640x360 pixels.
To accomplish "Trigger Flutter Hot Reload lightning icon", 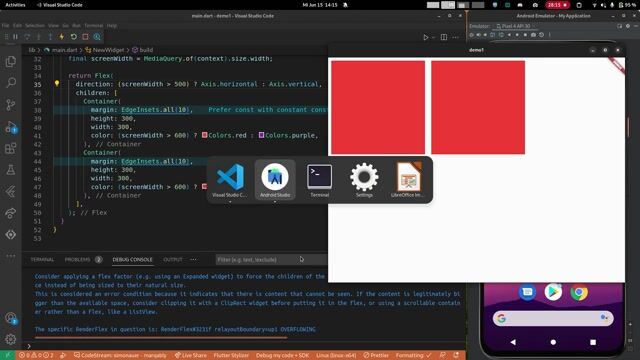I will click(x=62, y=37).
